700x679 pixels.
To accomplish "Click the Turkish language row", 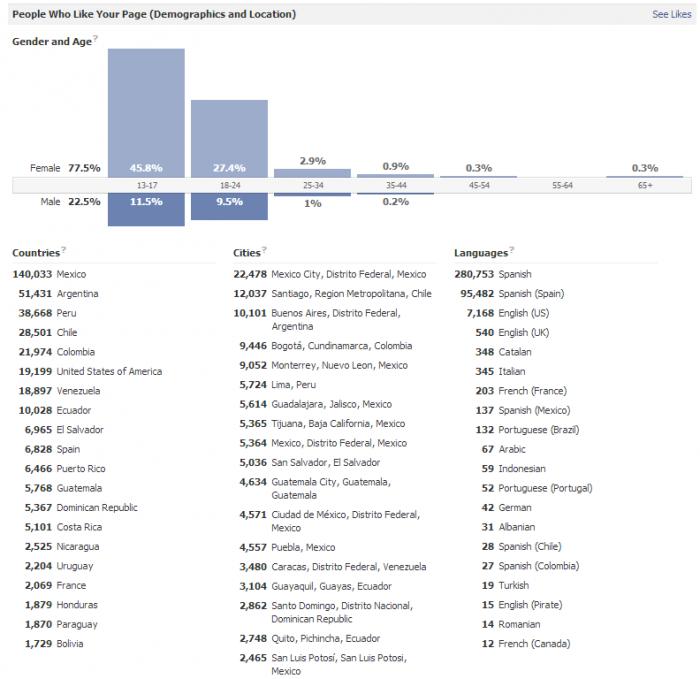I will 505,585.
